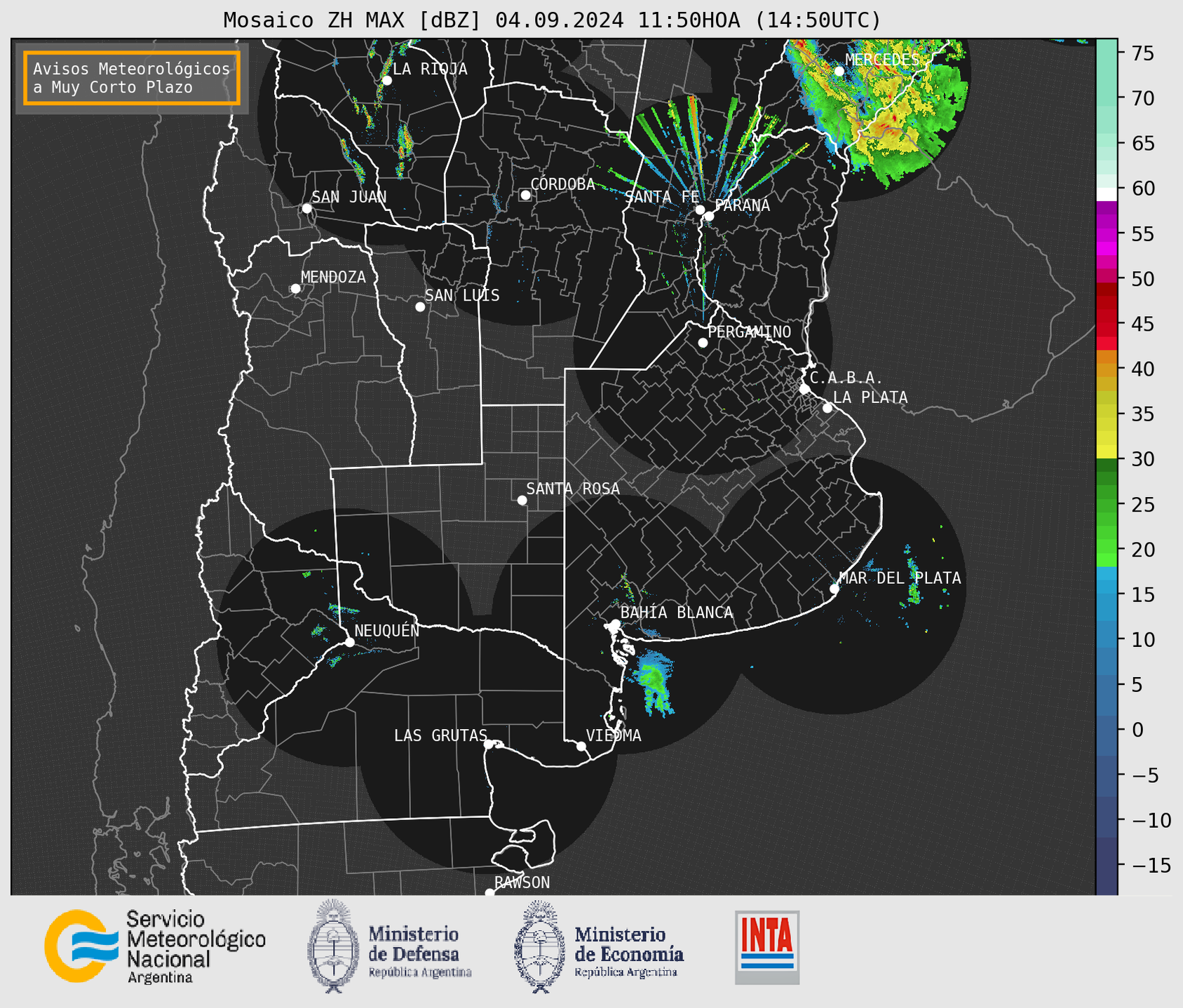Screen dimensions: 1183x1008
Task: Click the CÓRDOBA label
Action: (562, 184)
